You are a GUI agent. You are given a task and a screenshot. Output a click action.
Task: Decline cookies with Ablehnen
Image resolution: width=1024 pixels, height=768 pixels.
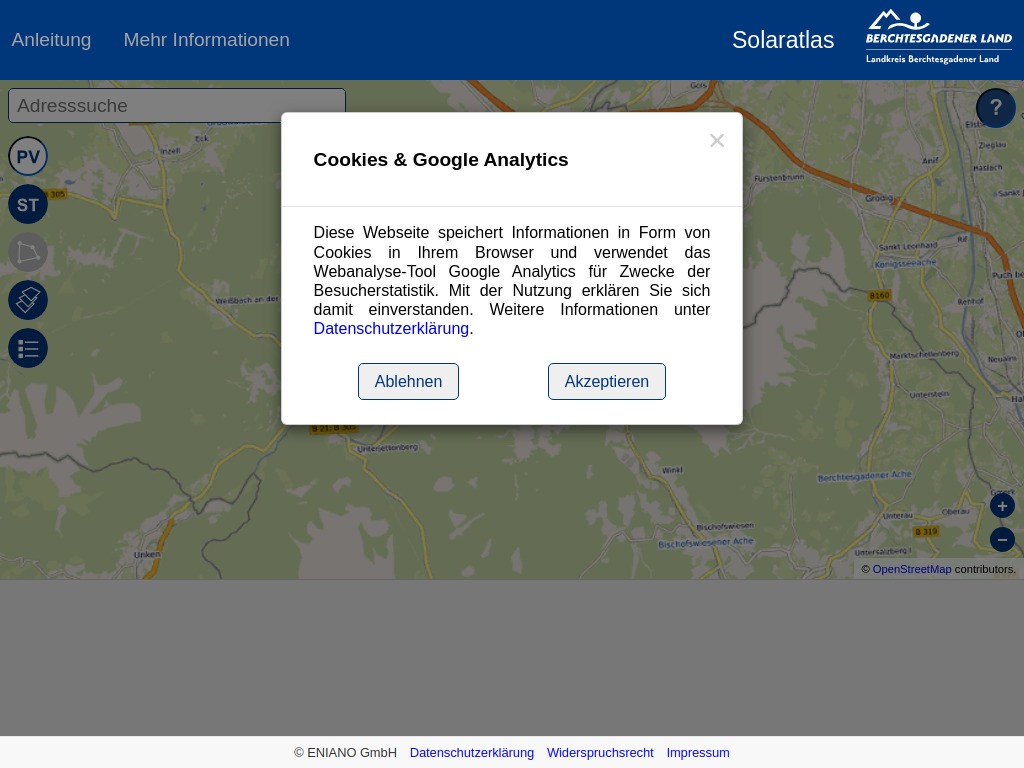408,381
